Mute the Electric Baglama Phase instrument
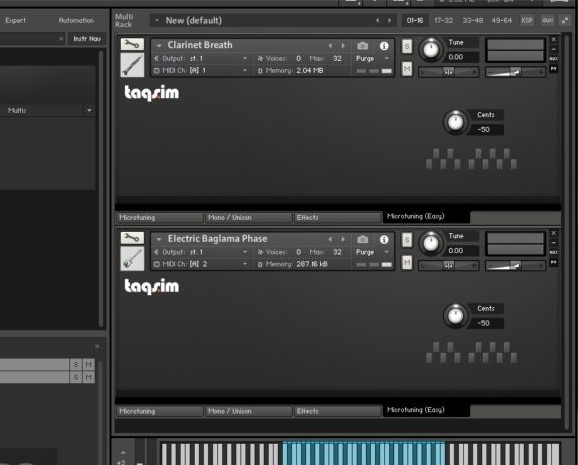The width and height of the screenshot is (578, 465). tap(407, 263)
